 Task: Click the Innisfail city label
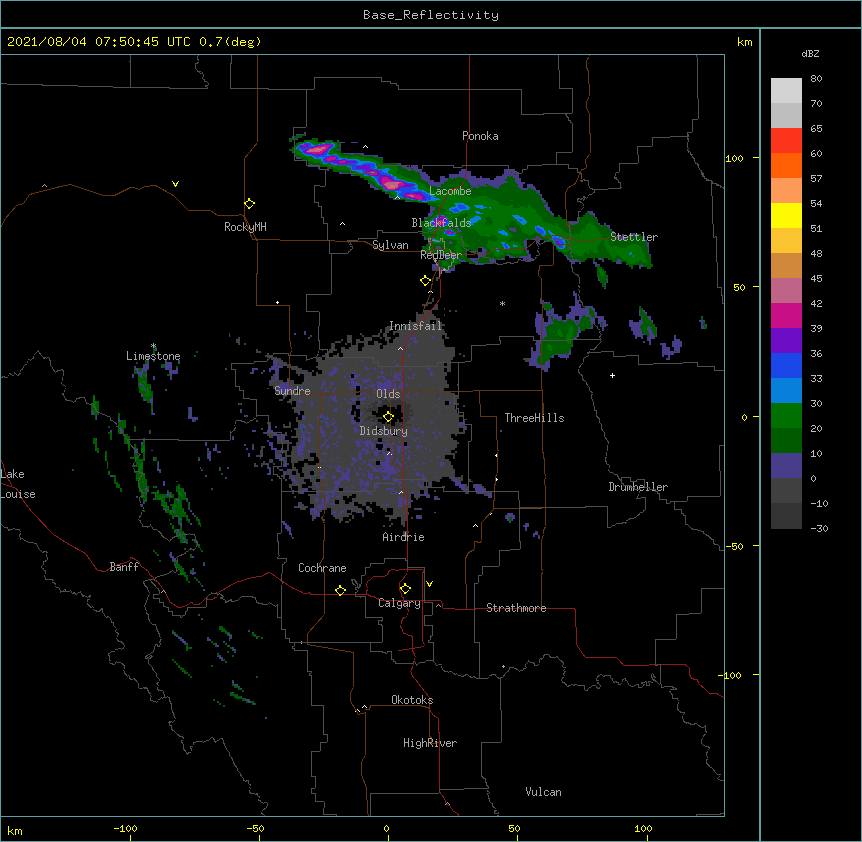click(416, 326)
